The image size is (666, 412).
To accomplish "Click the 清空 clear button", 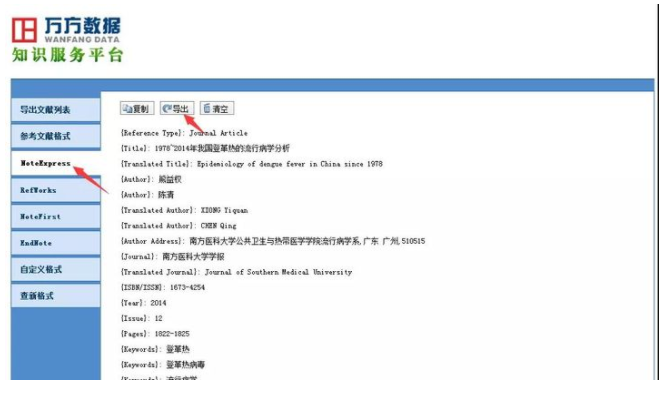I will [x=217, y=109].
